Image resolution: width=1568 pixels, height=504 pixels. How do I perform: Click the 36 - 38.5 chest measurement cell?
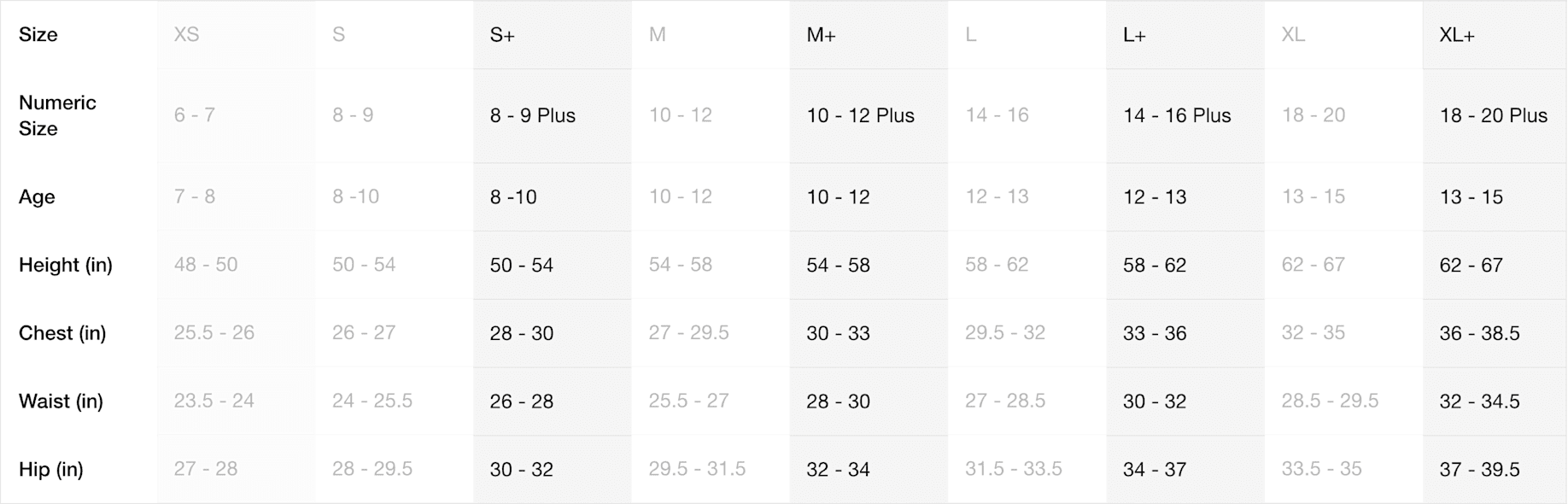coord(1480,333)
